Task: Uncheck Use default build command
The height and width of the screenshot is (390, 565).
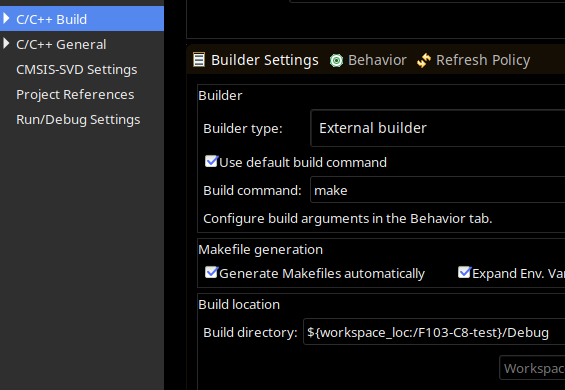Action: click(x=211, y=161)
